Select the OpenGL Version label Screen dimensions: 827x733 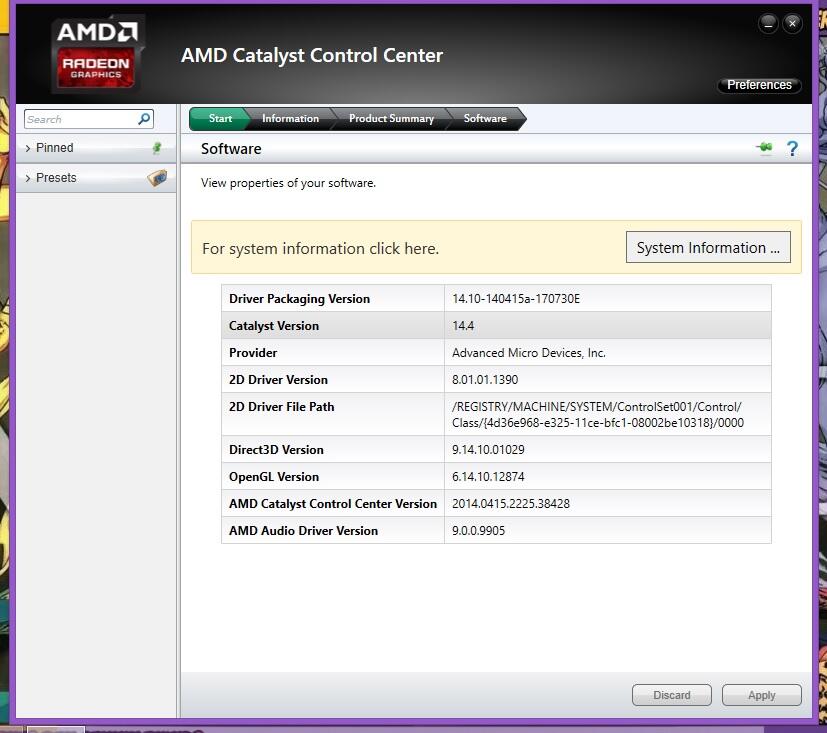[274, 477]
